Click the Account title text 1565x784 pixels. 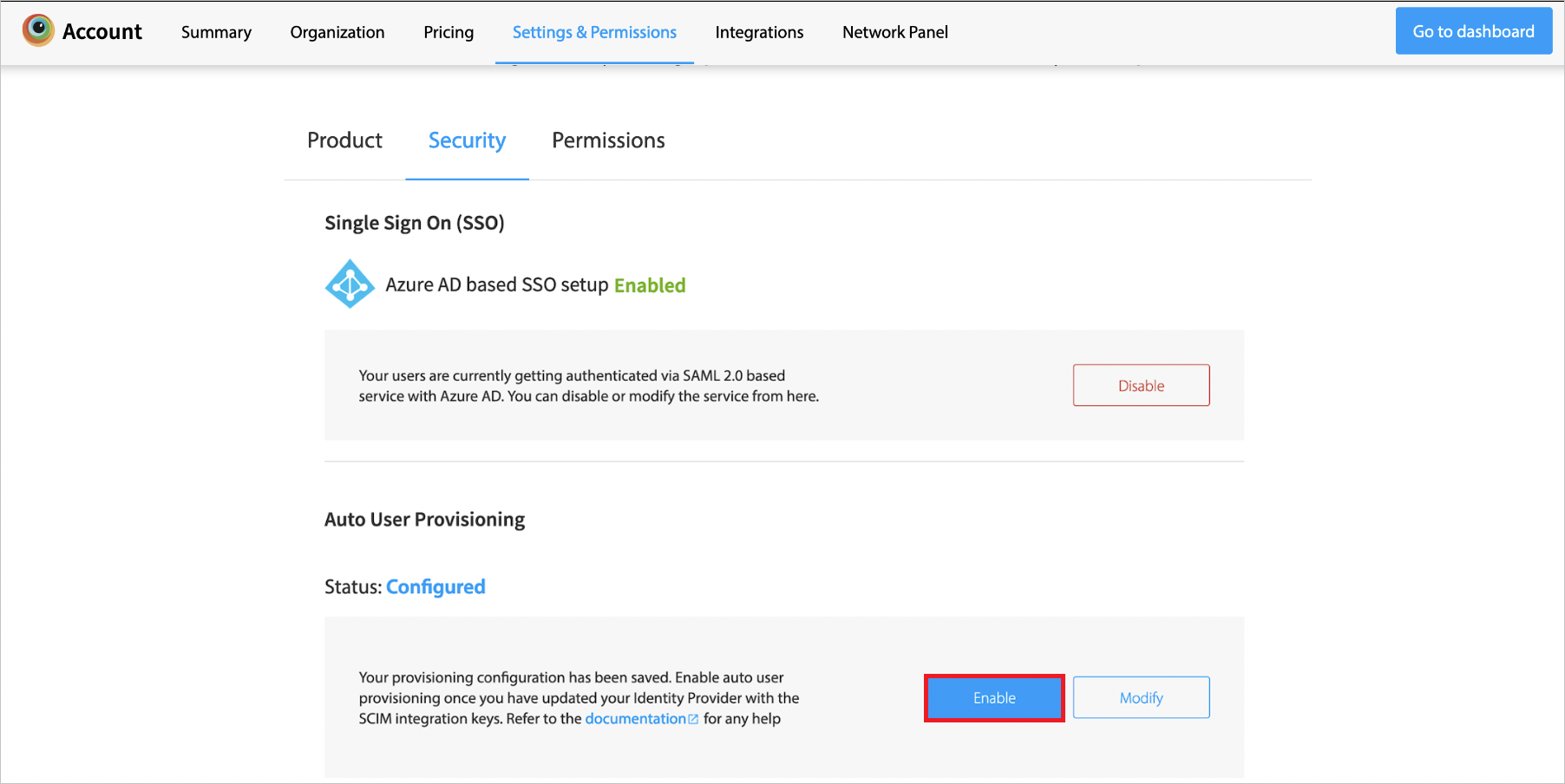pos(102,31)
